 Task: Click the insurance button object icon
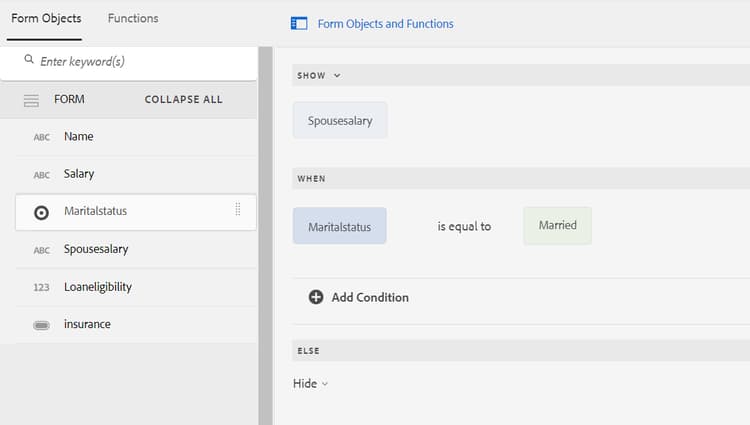42,325
